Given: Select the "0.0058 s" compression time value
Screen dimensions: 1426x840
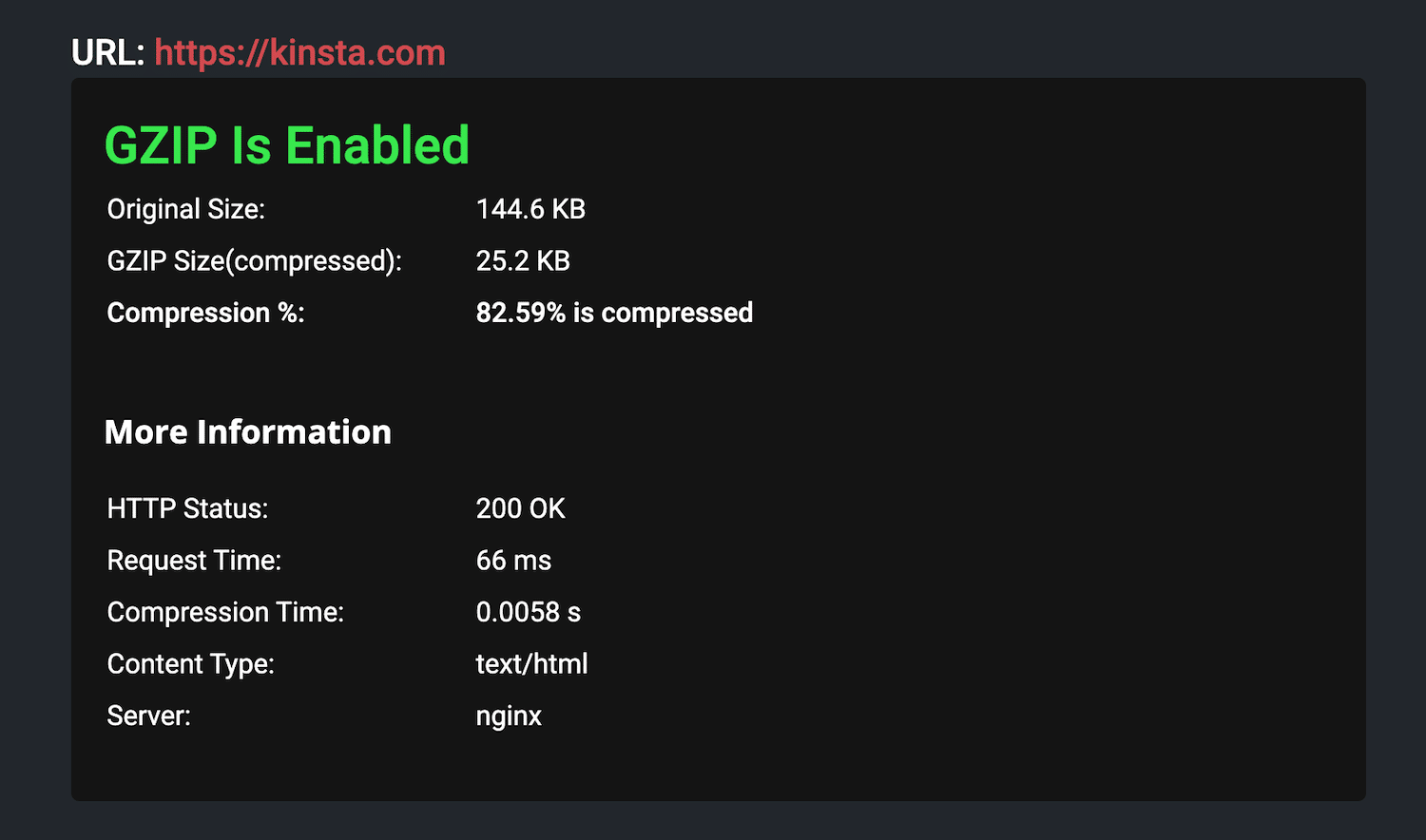Looking at the screenshot, I should point(528,612).
